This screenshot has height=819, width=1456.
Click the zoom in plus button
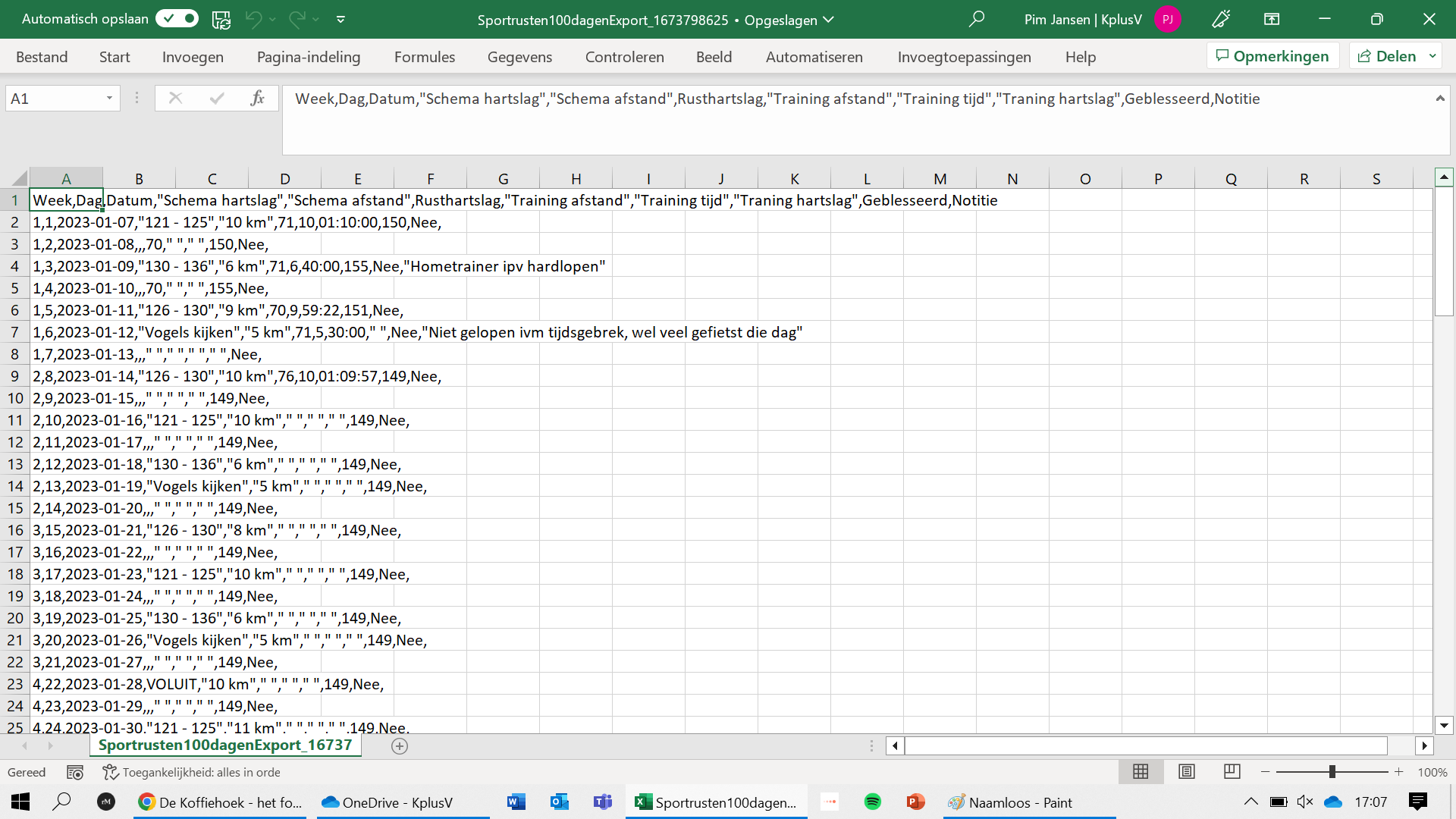click(1399, 772)
